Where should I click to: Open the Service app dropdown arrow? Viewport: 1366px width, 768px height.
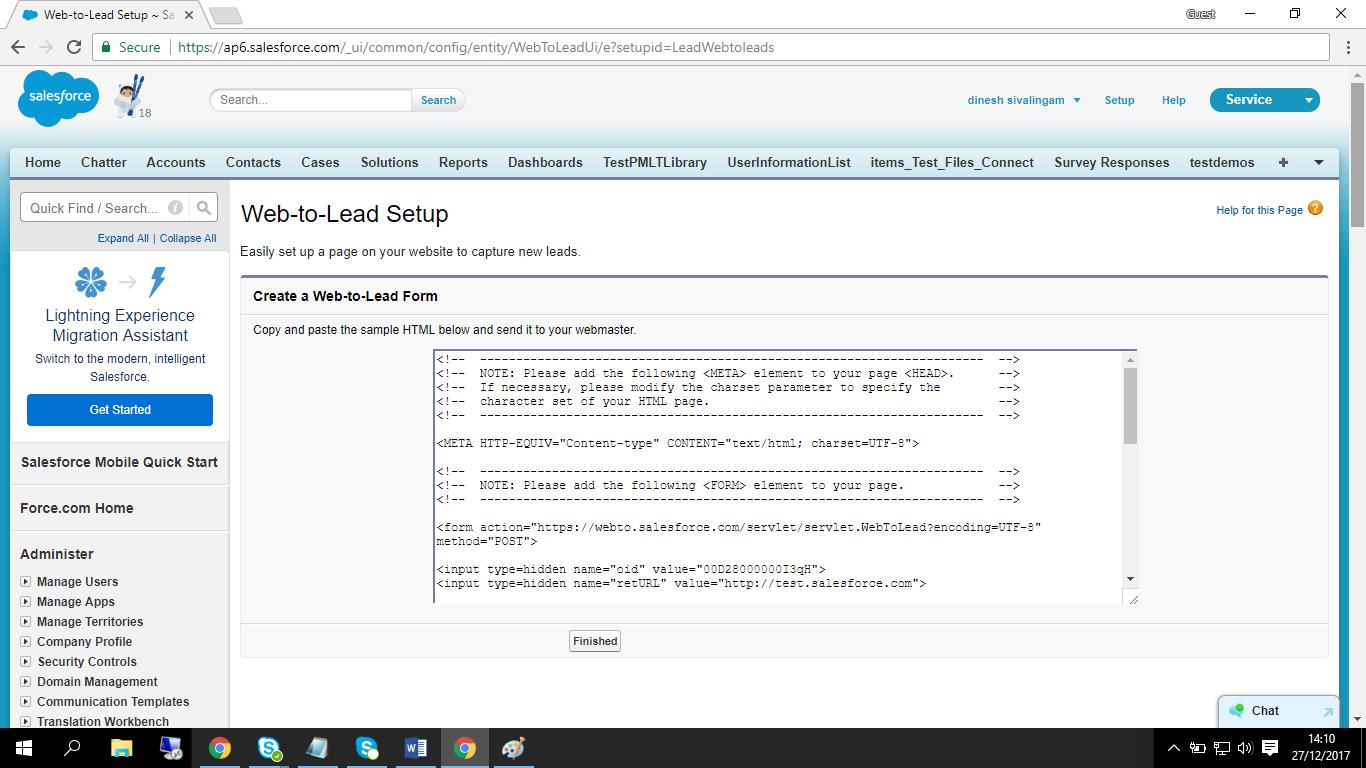click(x=1307, y=100)
